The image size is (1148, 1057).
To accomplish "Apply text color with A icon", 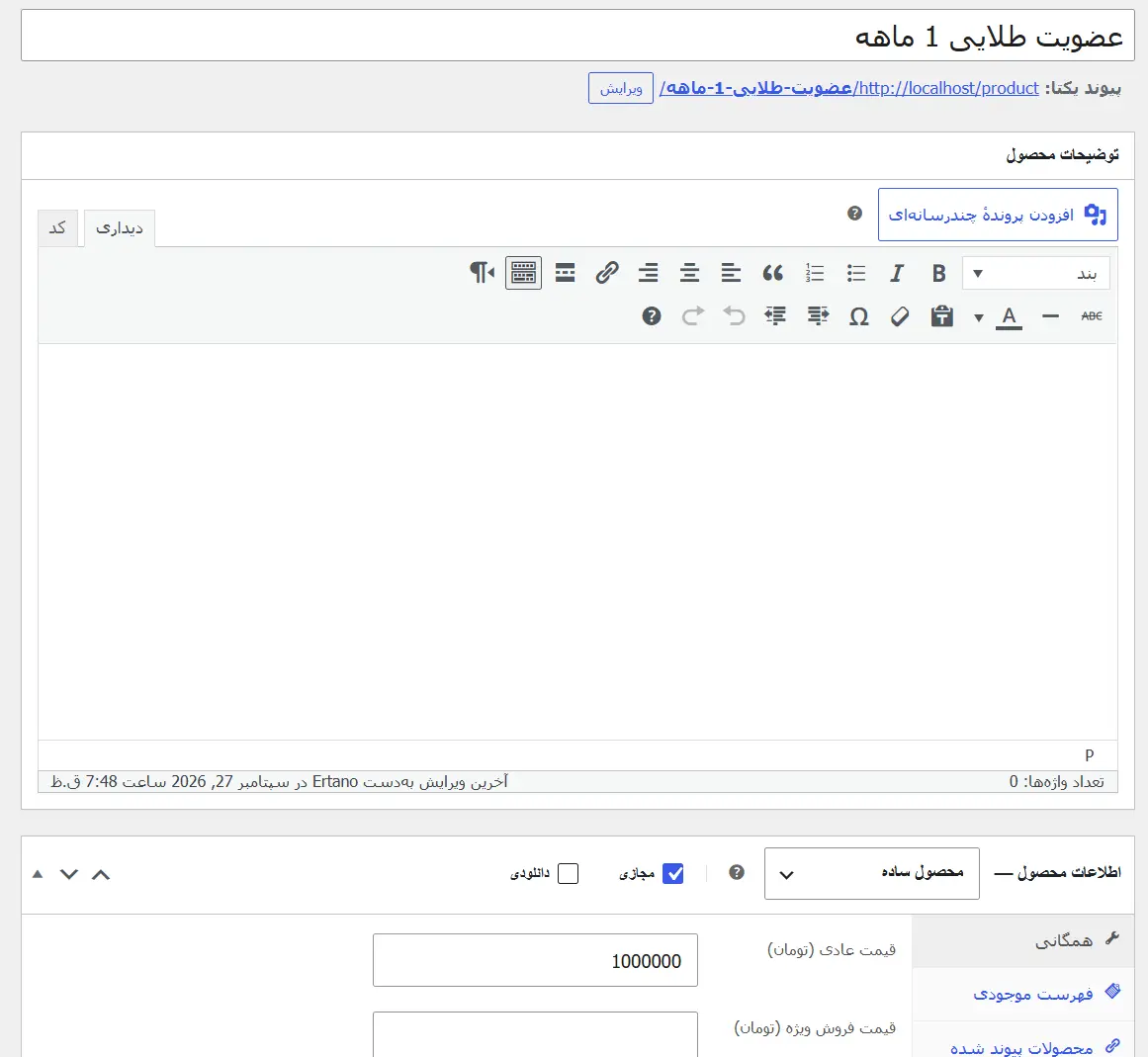I will (x=1009, y=316).
